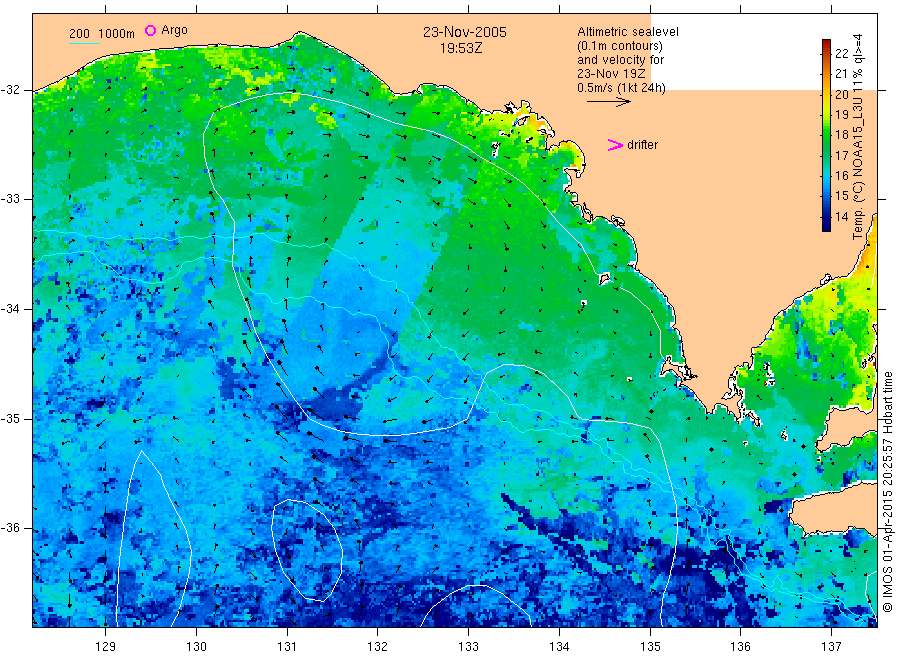This screenshot has width=900, height=660.
Task: Click the colorbar value 14
Action: click(841, 216)
